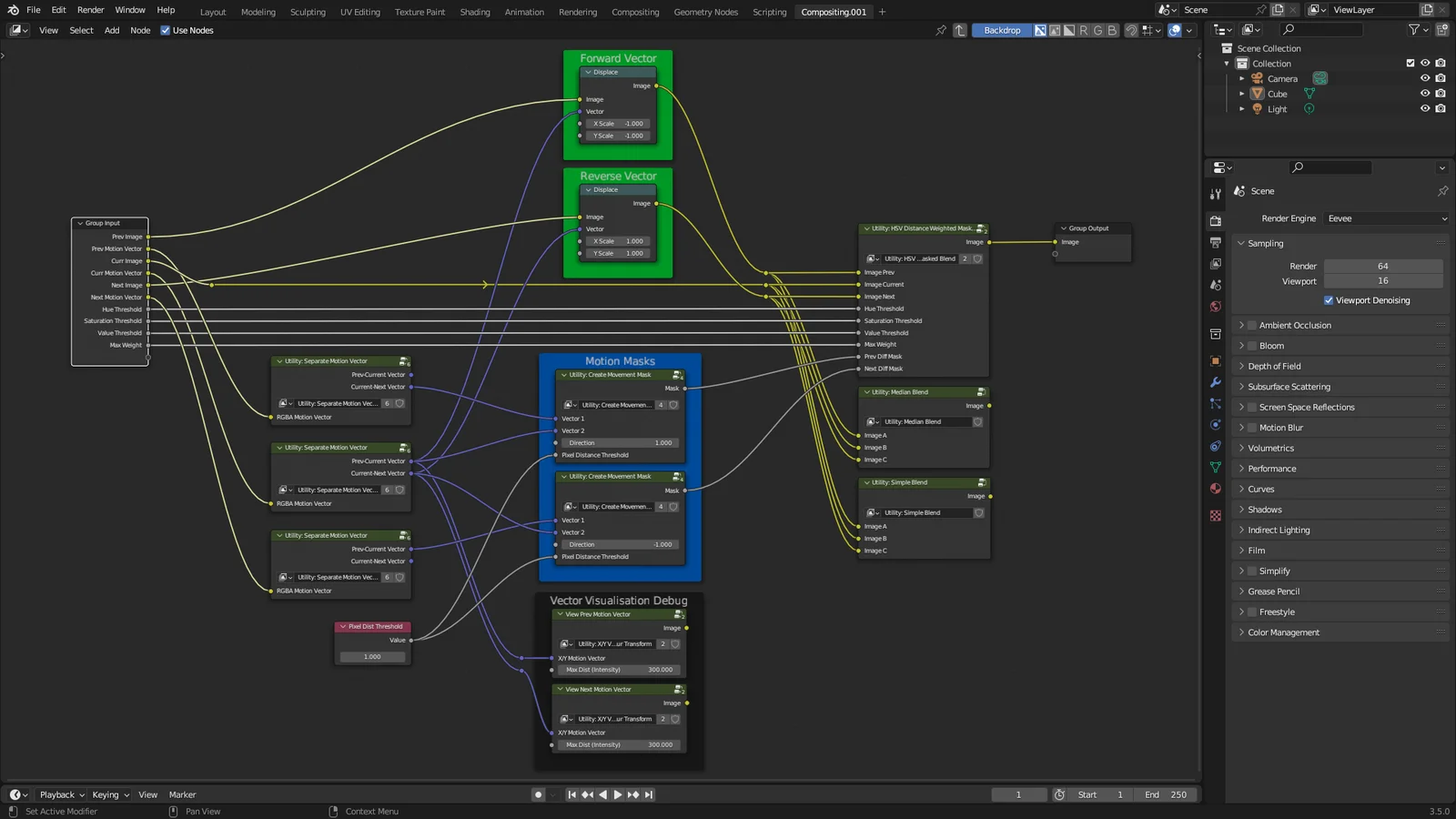The height and width of the screenshot is (819, 1456).
Task: Open the outliner filter funnel icon
Action: coord(1413,29)
